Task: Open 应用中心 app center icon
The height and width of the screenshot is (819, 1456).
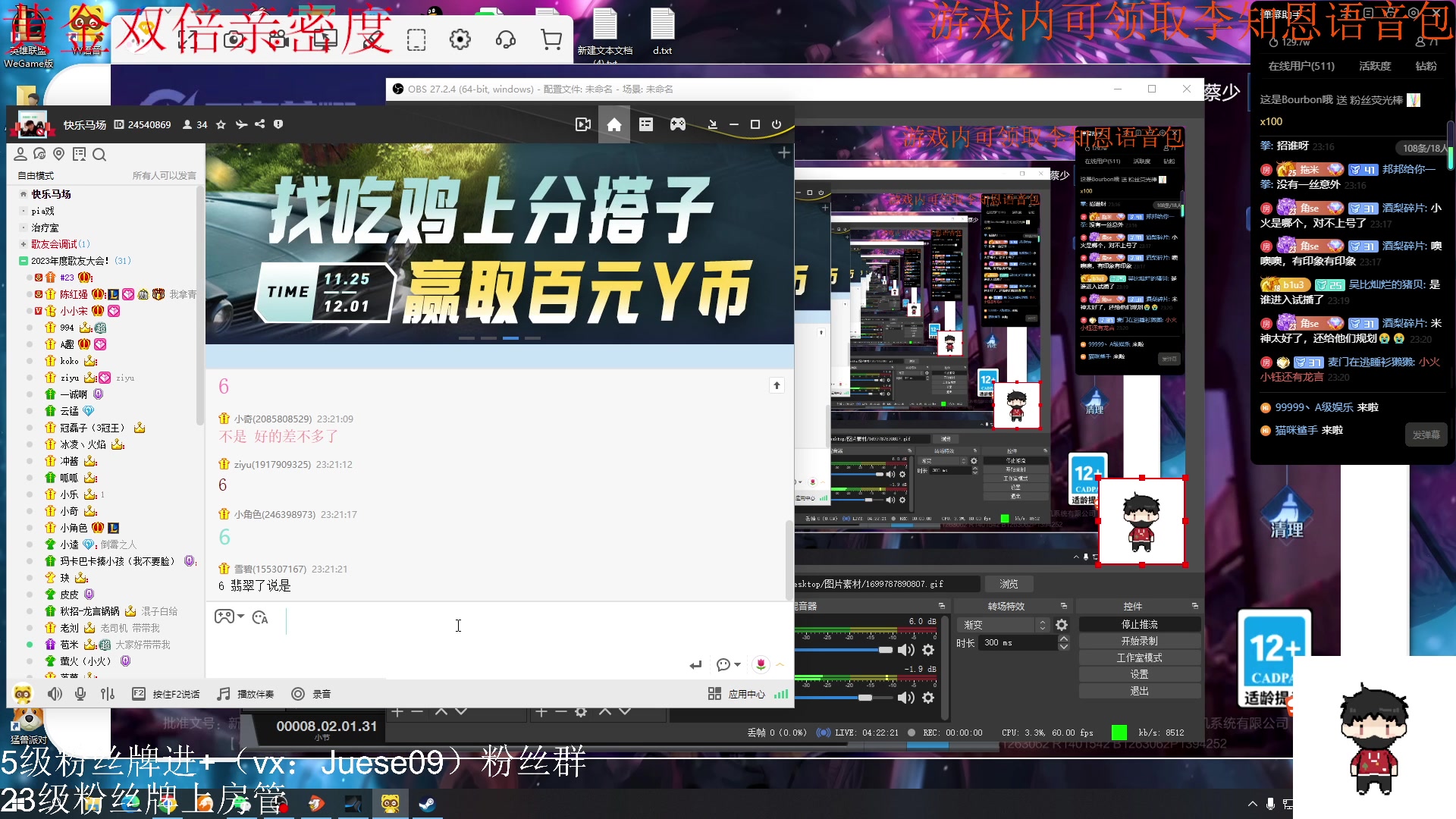Action: coord(714,693)
